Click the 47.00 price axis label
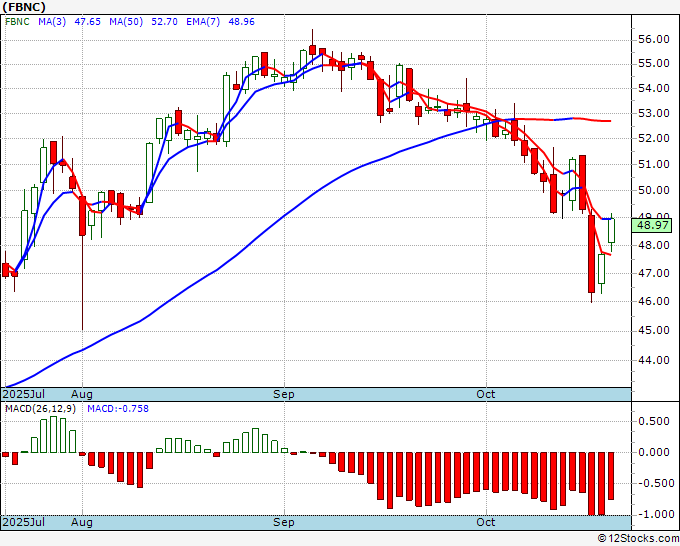This screenshot has width=680, height=546. tap(654, 273)
